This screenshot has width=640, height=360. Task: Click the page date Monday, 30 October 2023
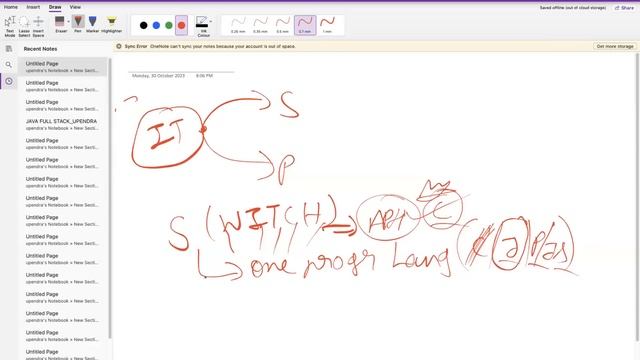158,76
